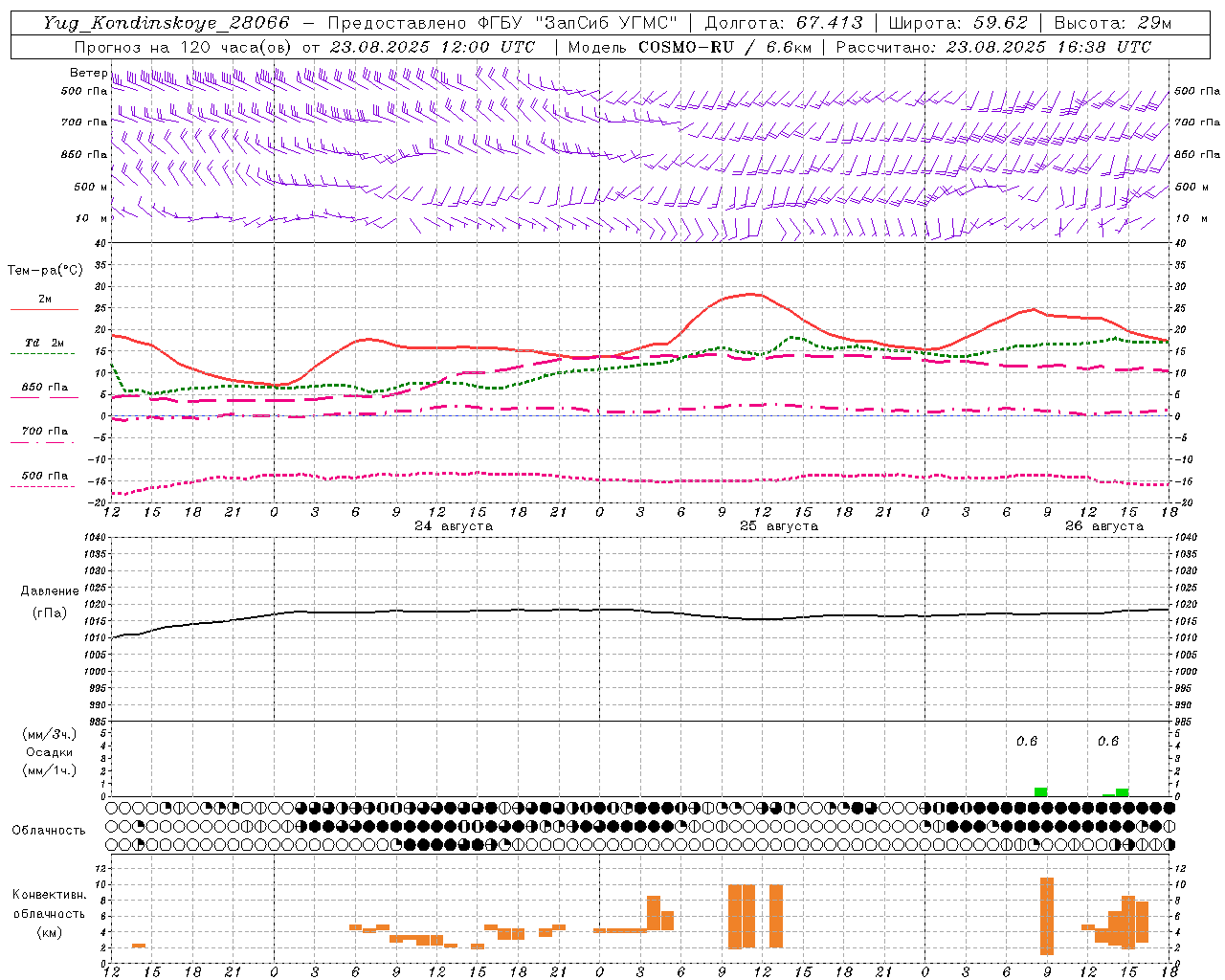Click the 24 августа date label

click(454, 526)
